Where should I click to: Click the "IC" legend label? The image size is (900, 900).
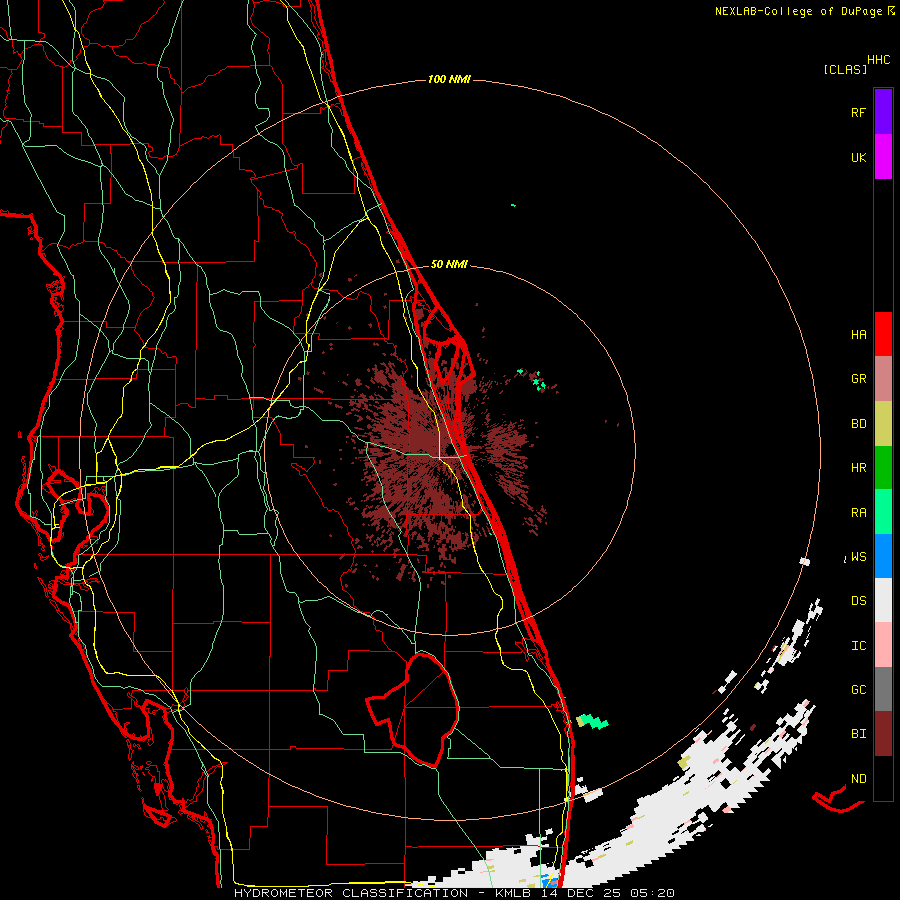[x=858, y=646]
